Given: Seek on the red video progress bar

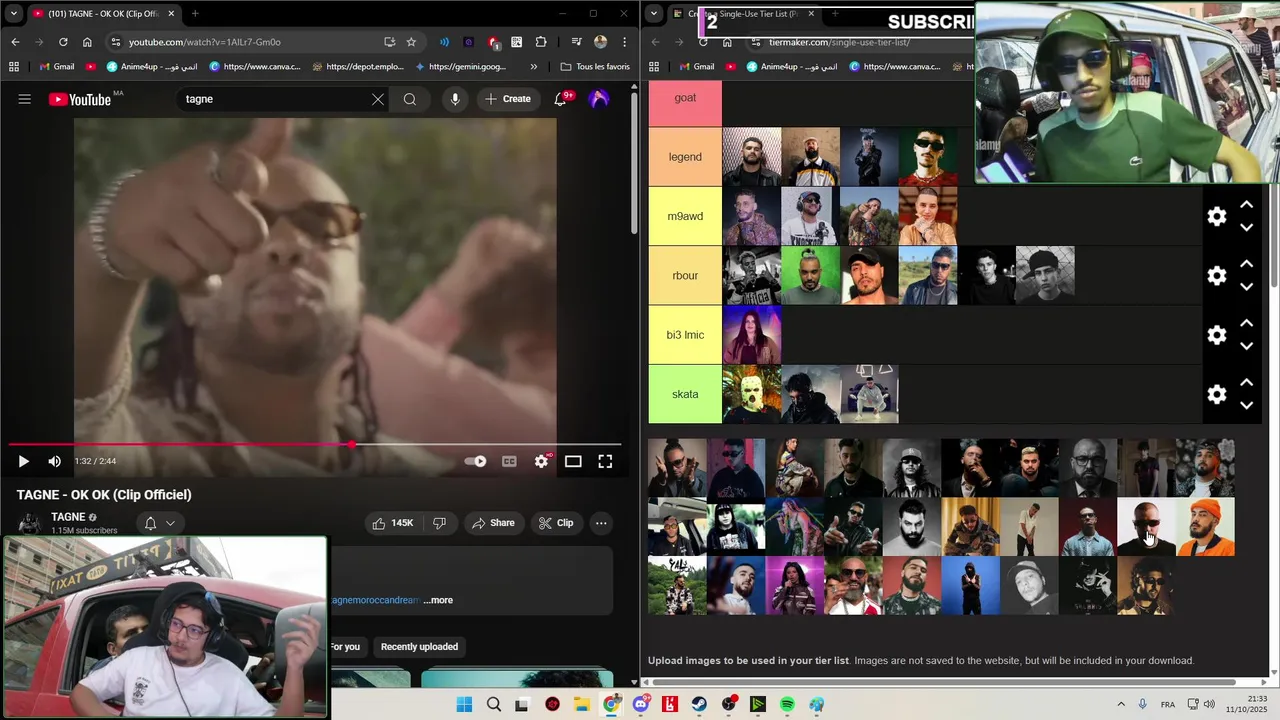Looking at the screenshot, I should [x=315, y=444].
